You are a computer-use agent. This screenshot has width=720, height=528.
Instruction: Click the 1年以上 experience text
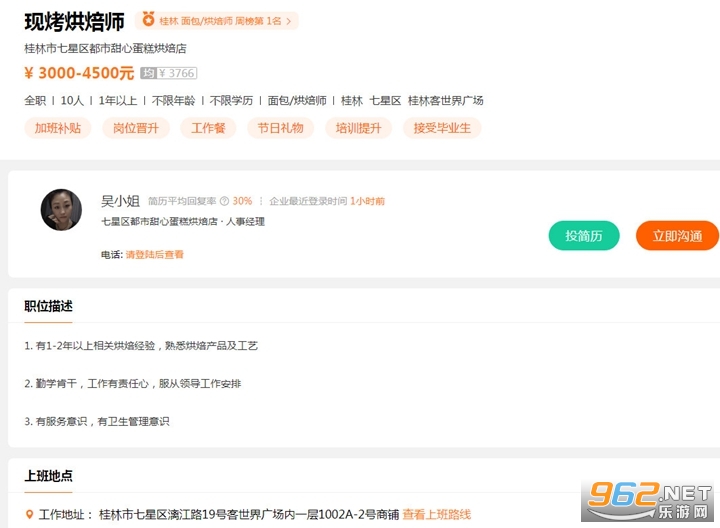pos(118,101)
